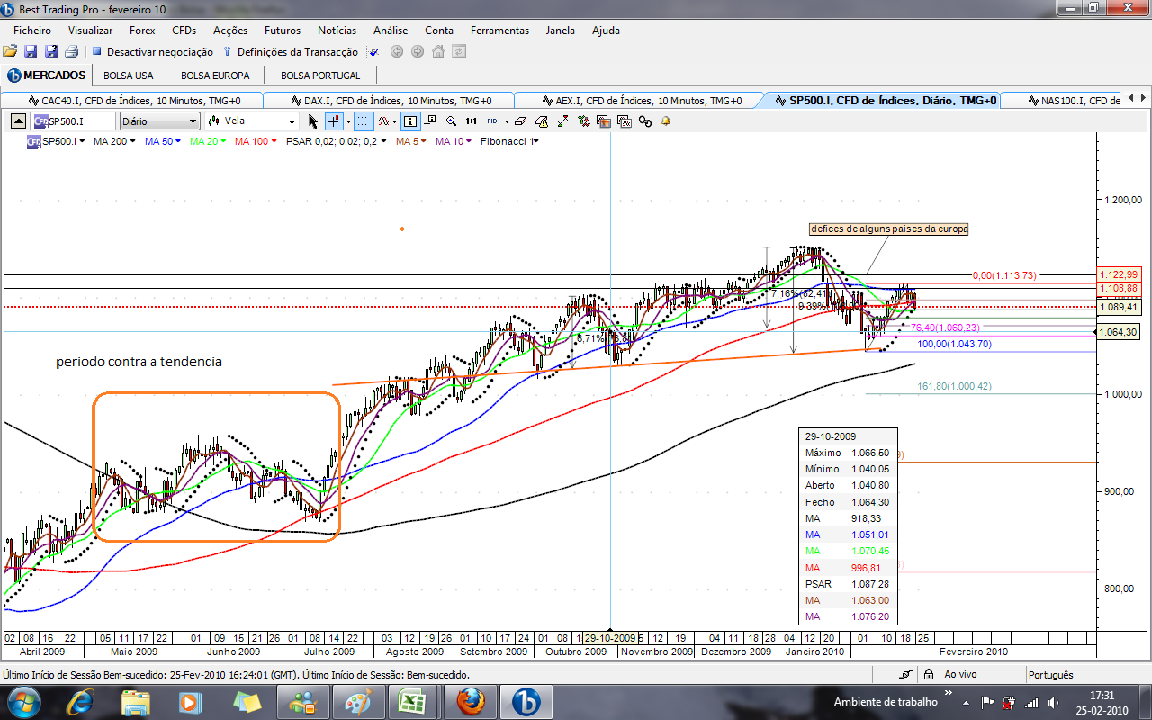Expand the SP500.I legend dropdown
Viewport: 1152px width, 720px height.
pos(82,141)
